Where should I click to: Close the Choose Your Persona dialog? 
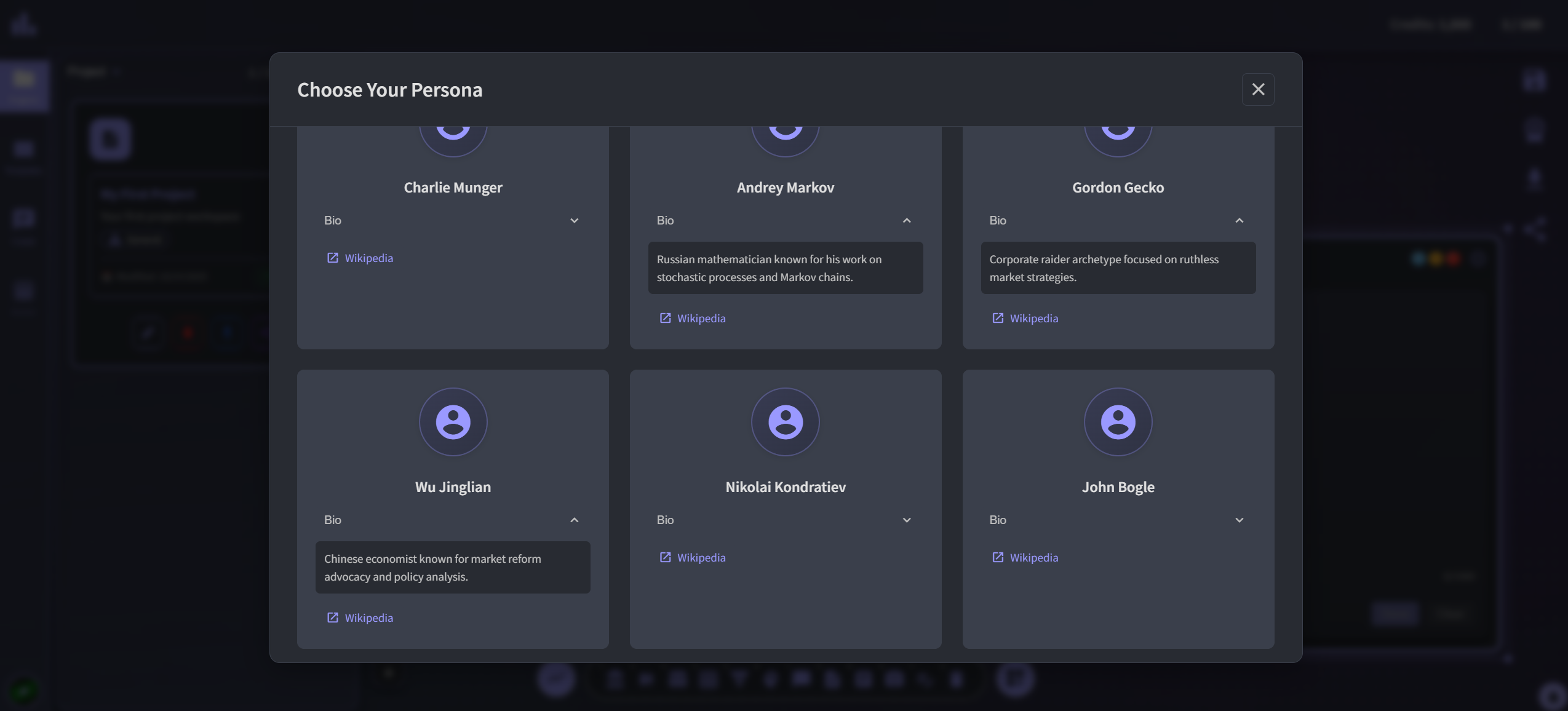[1257, 89]
